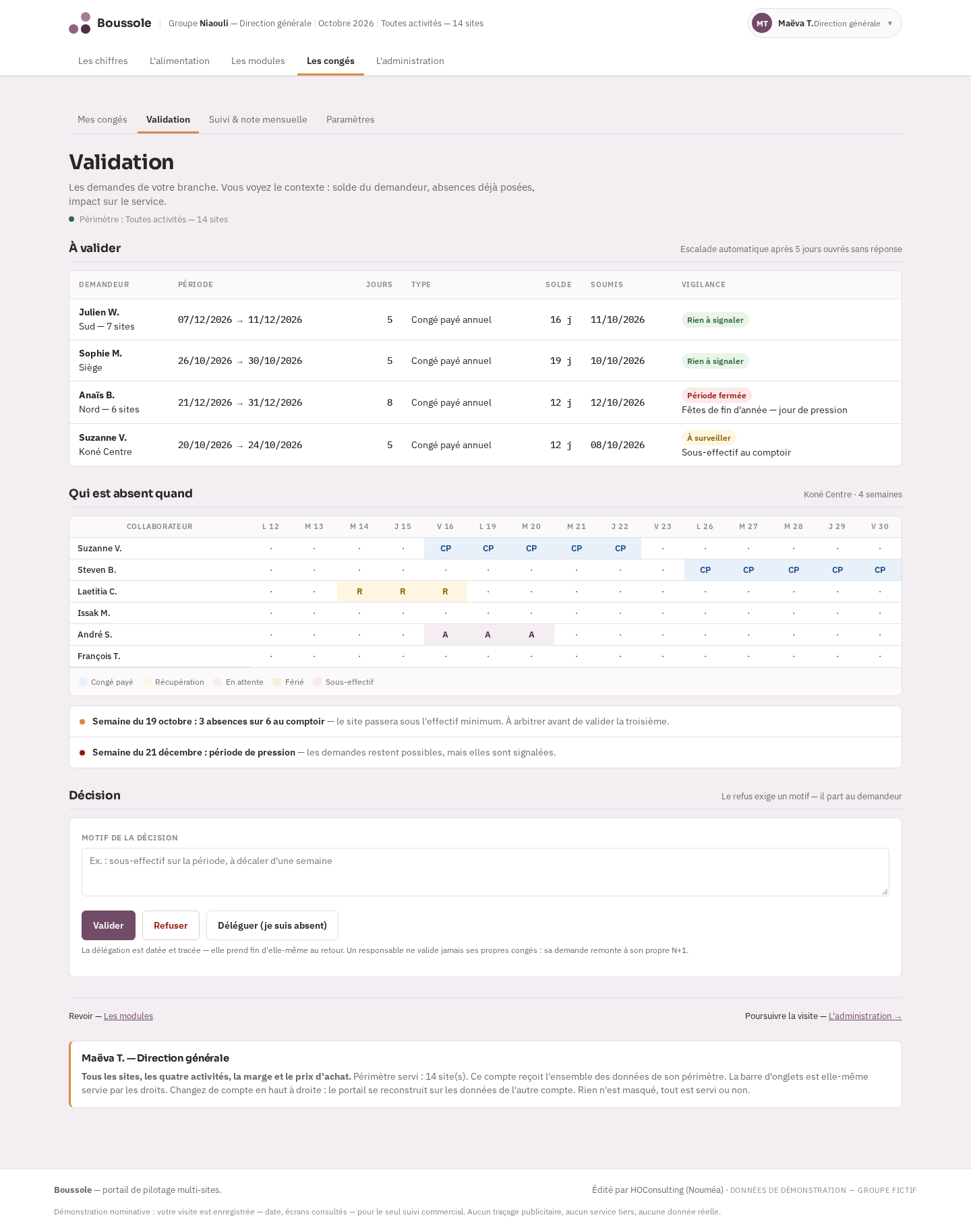This screenshot has width=971, height=1232.
Task: Click the À surveiller badge
Action: pyautogui.click(x=709, y=438)
